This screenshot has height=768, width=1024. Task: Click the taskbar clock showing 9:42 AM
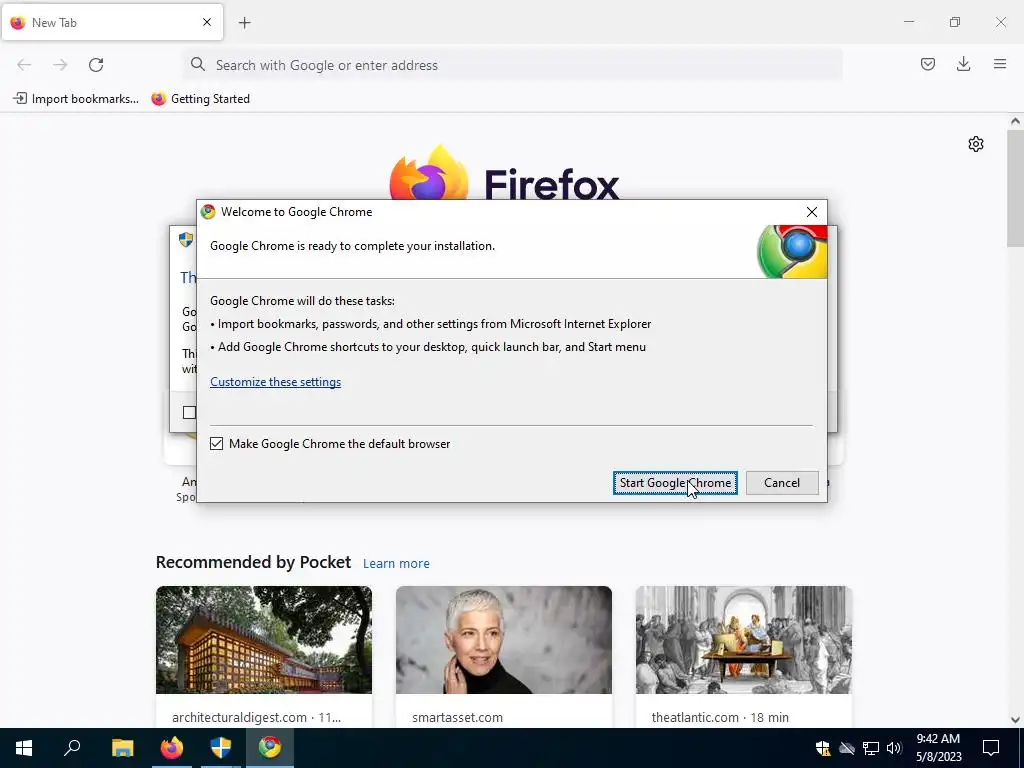point(938,748)
